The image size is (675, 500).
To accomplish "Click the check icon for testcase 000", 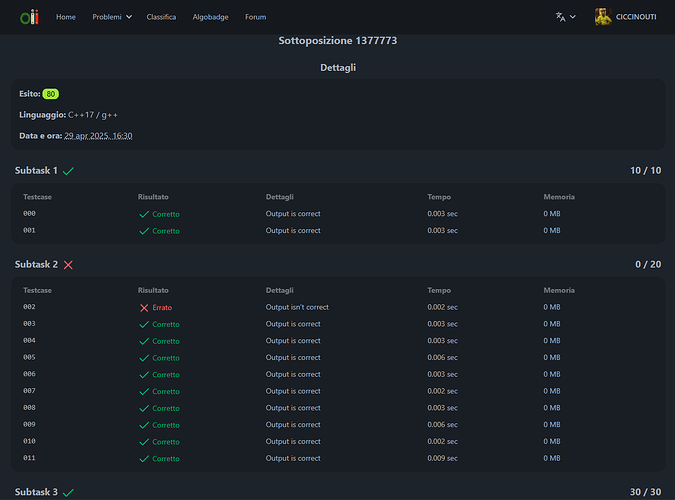I will (144, 214).
